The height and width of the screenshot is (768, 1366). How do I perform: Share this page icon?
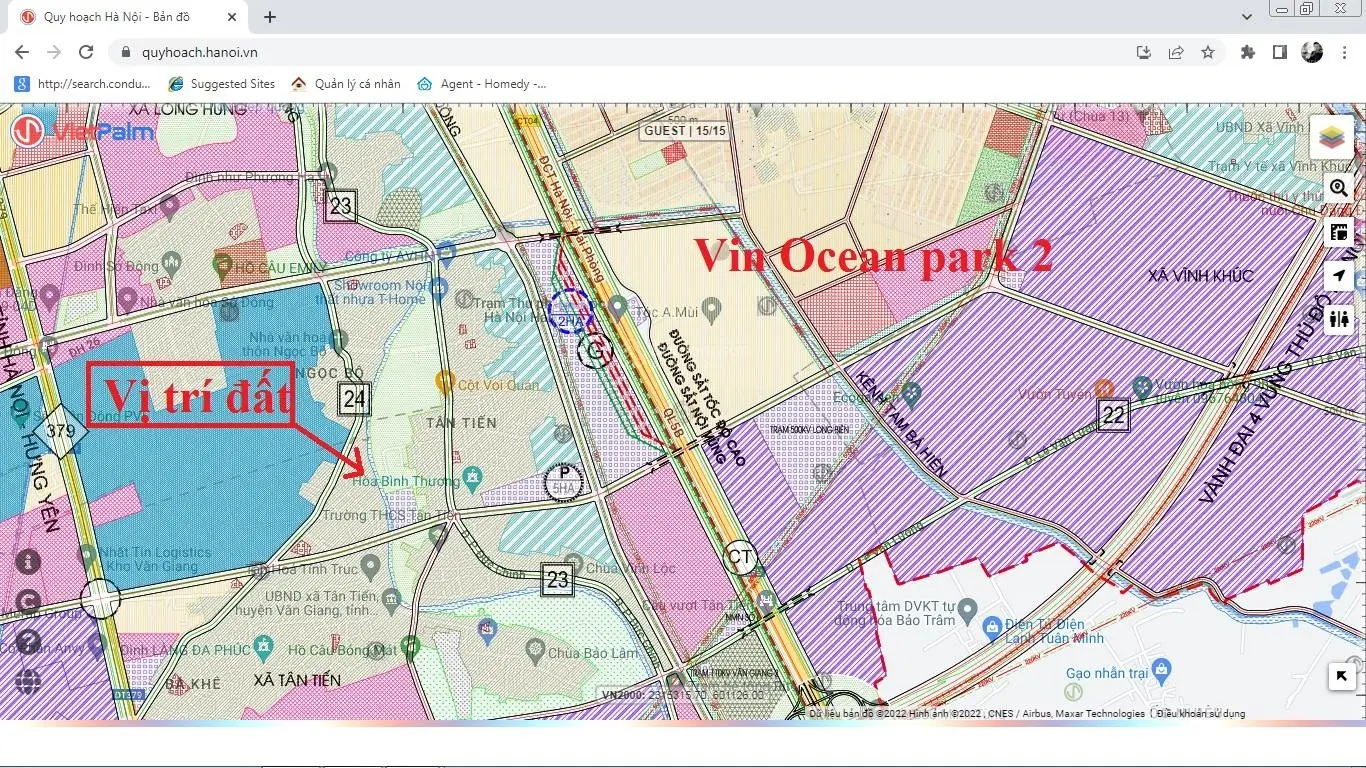[x=1176, y=52]
